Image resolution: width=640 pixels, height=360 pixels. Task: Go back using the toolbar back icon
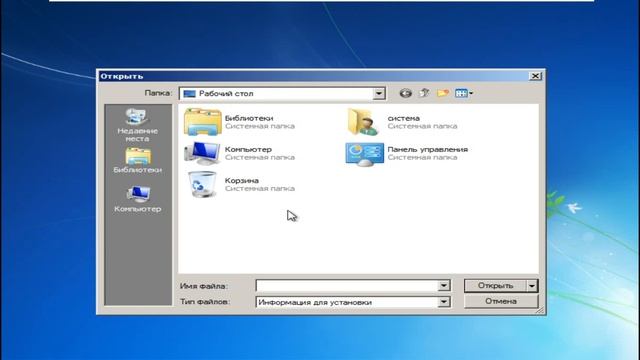(405, 93)
